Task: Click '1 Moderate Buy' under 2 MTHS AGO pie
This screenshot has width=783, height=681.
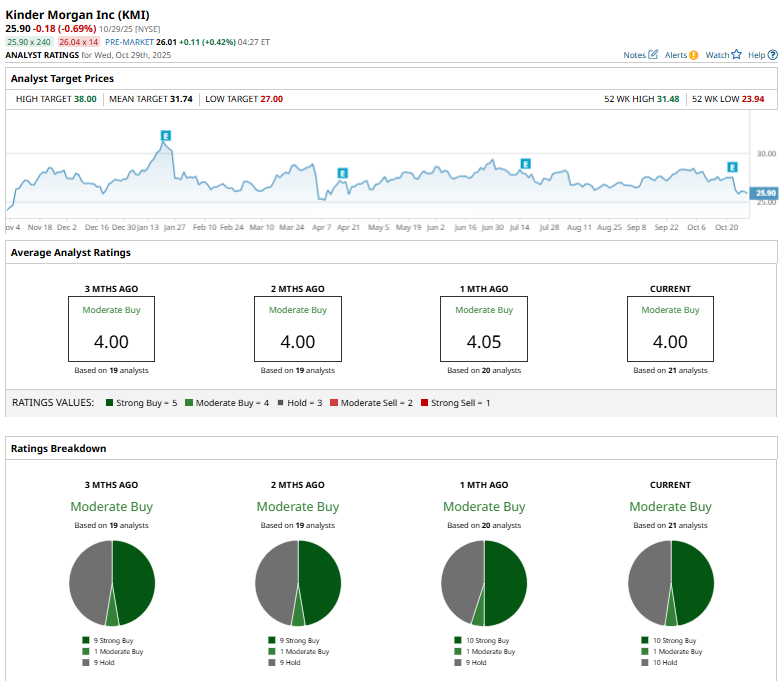Action: pyautogui.click(x=305, y=652)
